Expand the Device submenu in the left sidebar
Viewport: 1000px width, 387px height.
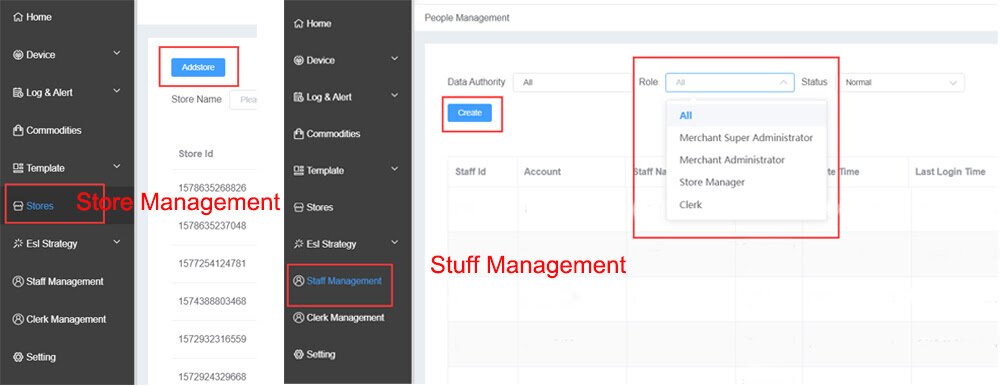(117, 54)
